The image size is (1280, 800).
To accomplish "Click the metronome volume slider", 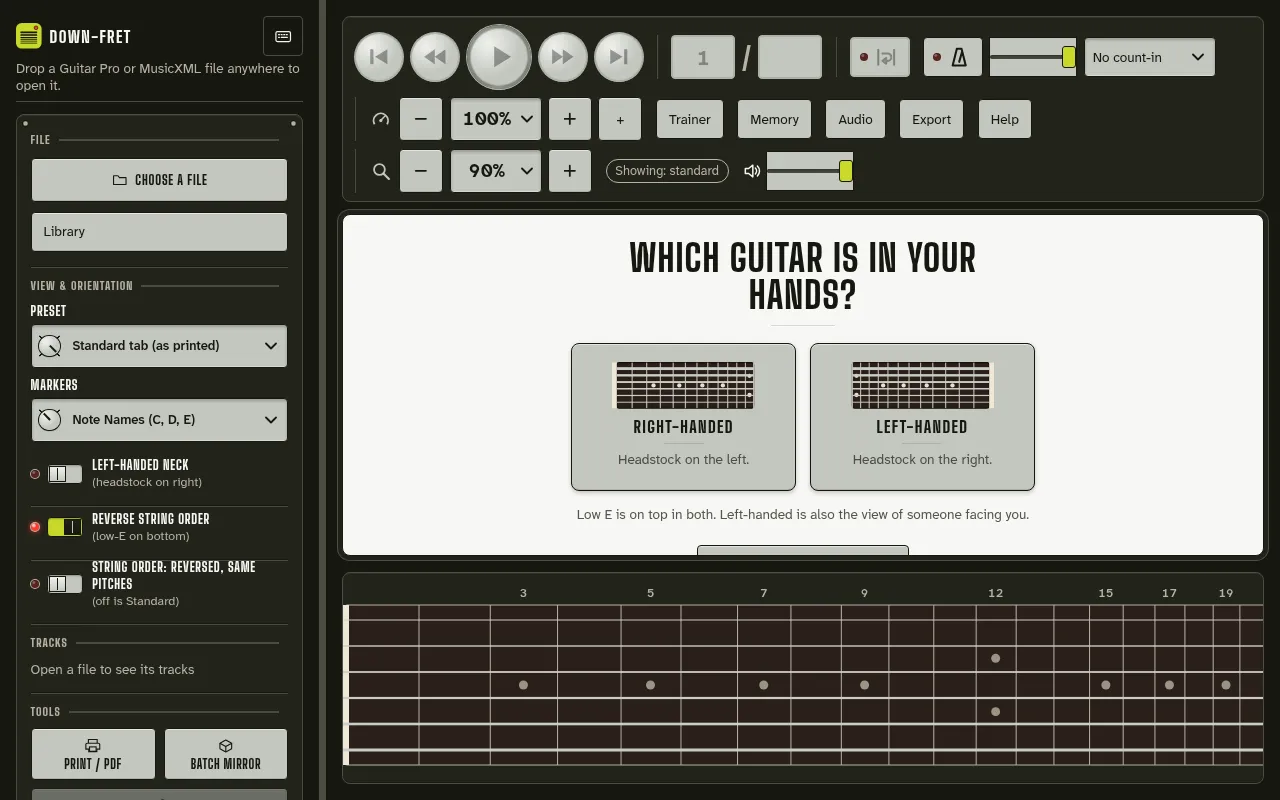I will (1033, 57).
